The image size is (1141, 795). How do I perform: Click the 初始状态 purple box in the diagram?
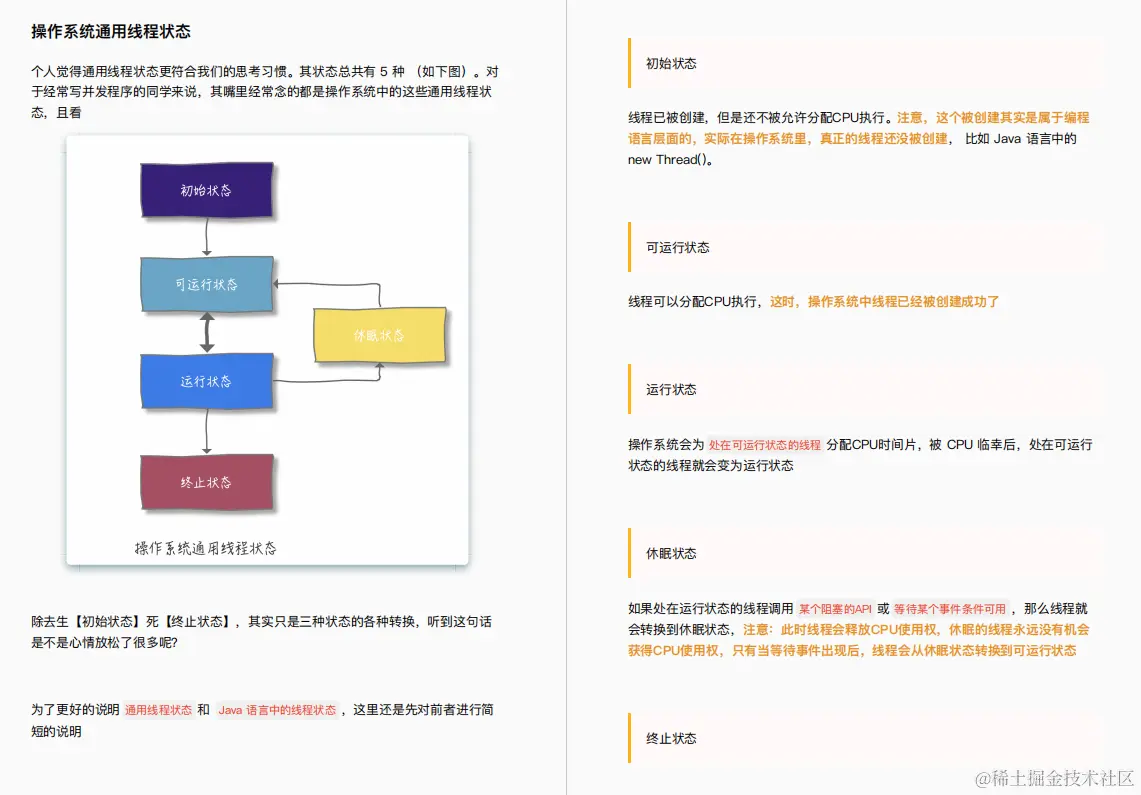(x=207, y=190)
